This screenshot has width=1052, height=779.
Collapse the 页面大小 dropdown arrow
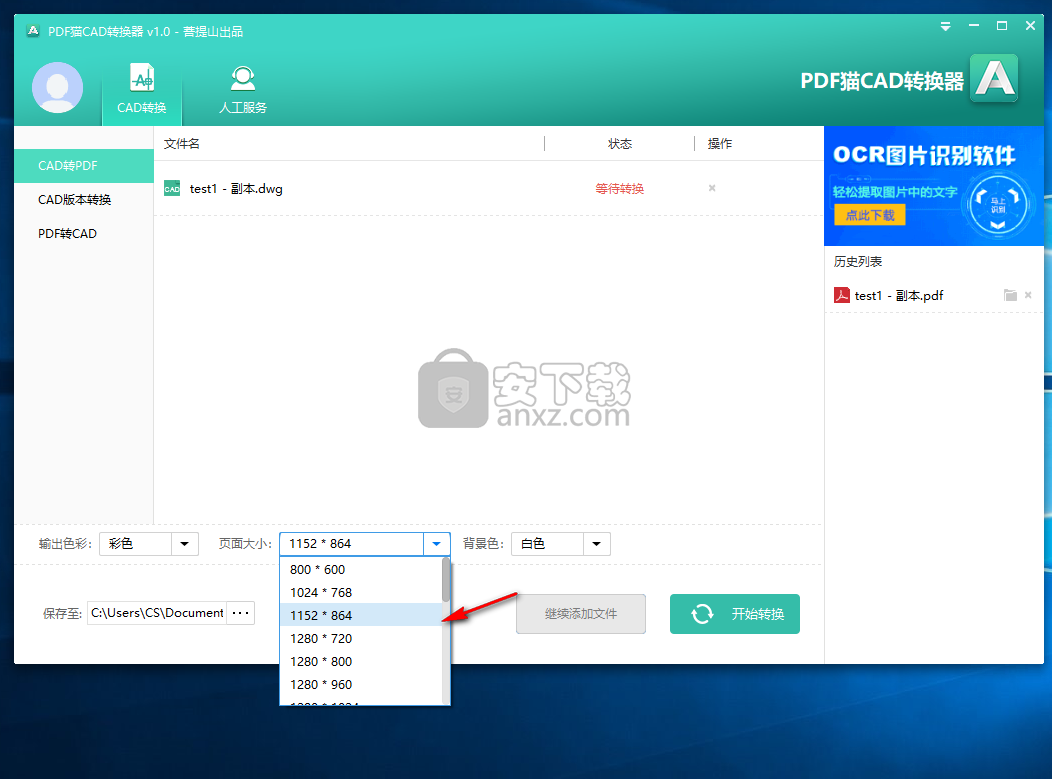coord(437,544)
